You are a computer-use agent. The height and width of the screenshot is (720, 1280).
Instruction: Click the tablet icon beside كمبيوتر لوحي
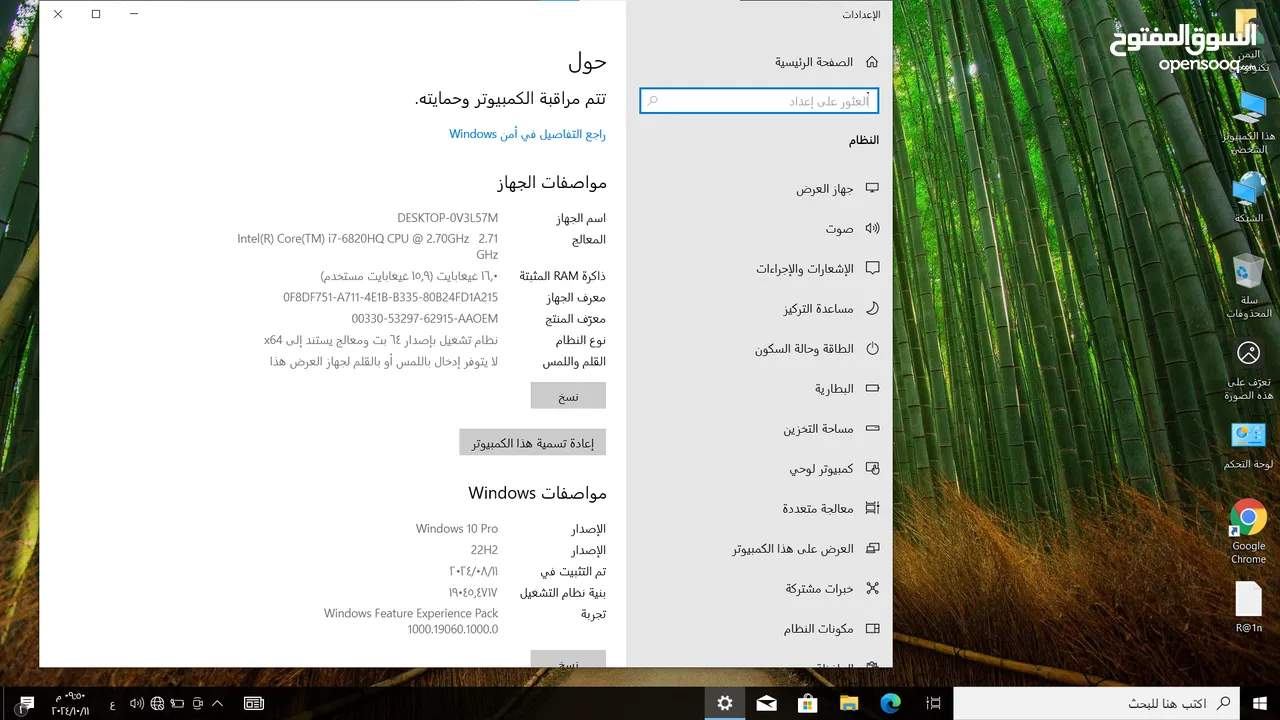coord(872,468)
